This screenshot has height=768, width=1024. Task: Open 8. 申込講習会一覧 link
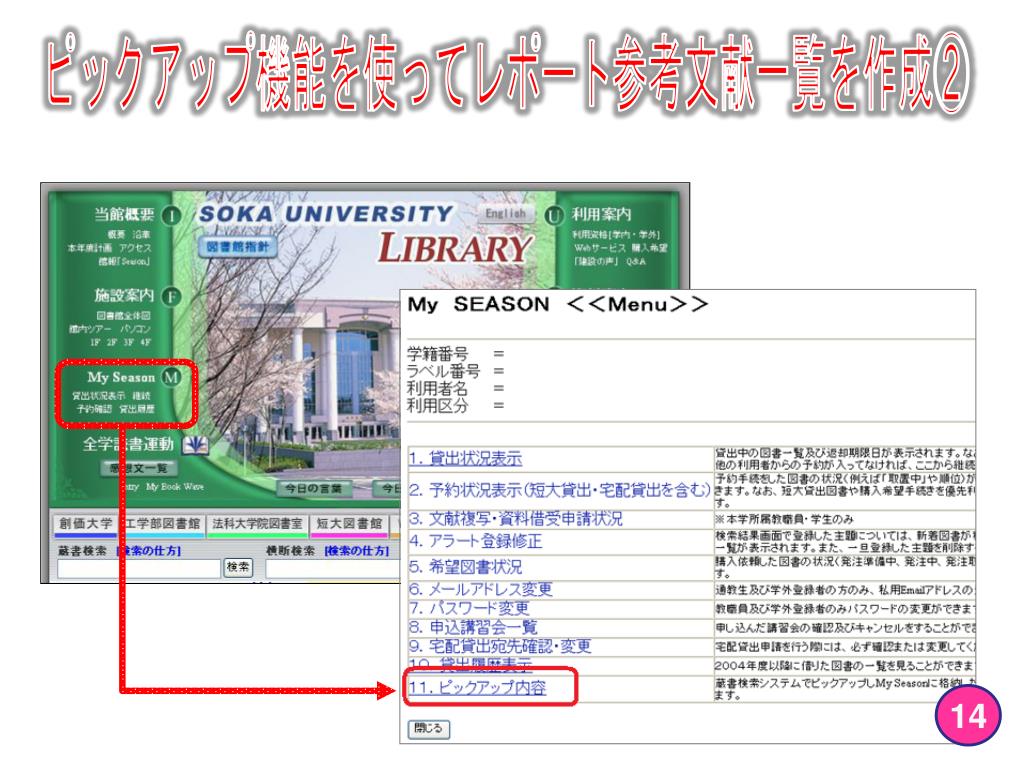click(x=473, y=628)
